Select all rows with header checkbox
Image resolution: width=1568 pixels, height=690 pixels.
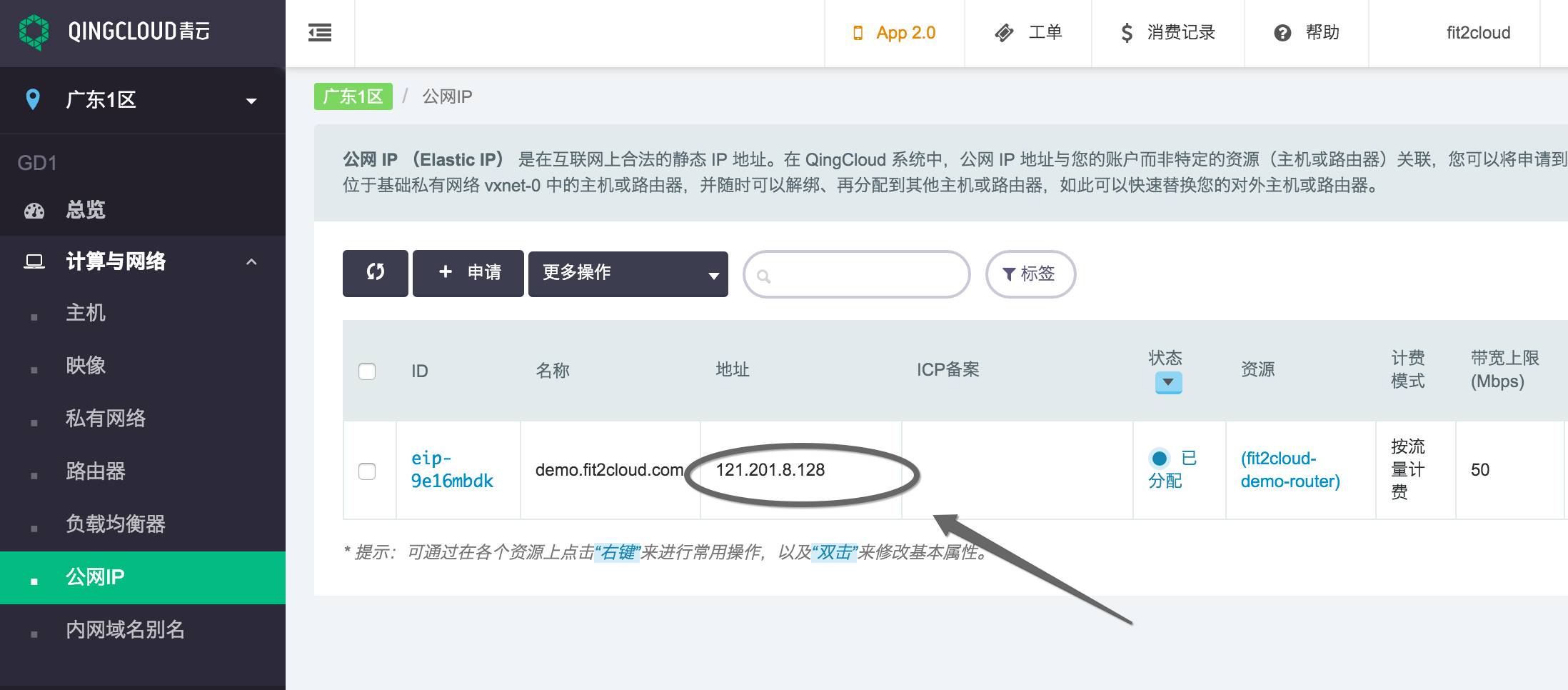[x=367, y=371]
